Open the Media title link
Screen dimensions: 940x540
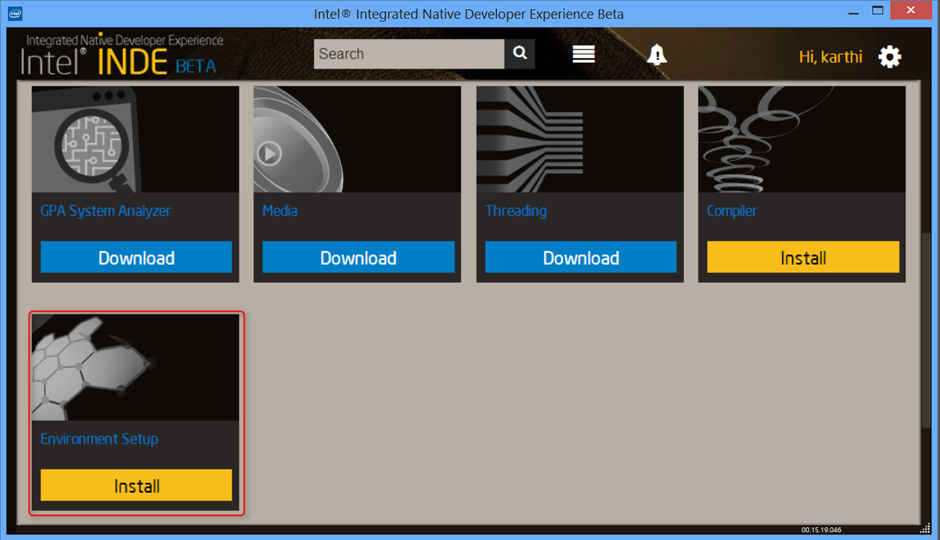click(x=280, y=211)
